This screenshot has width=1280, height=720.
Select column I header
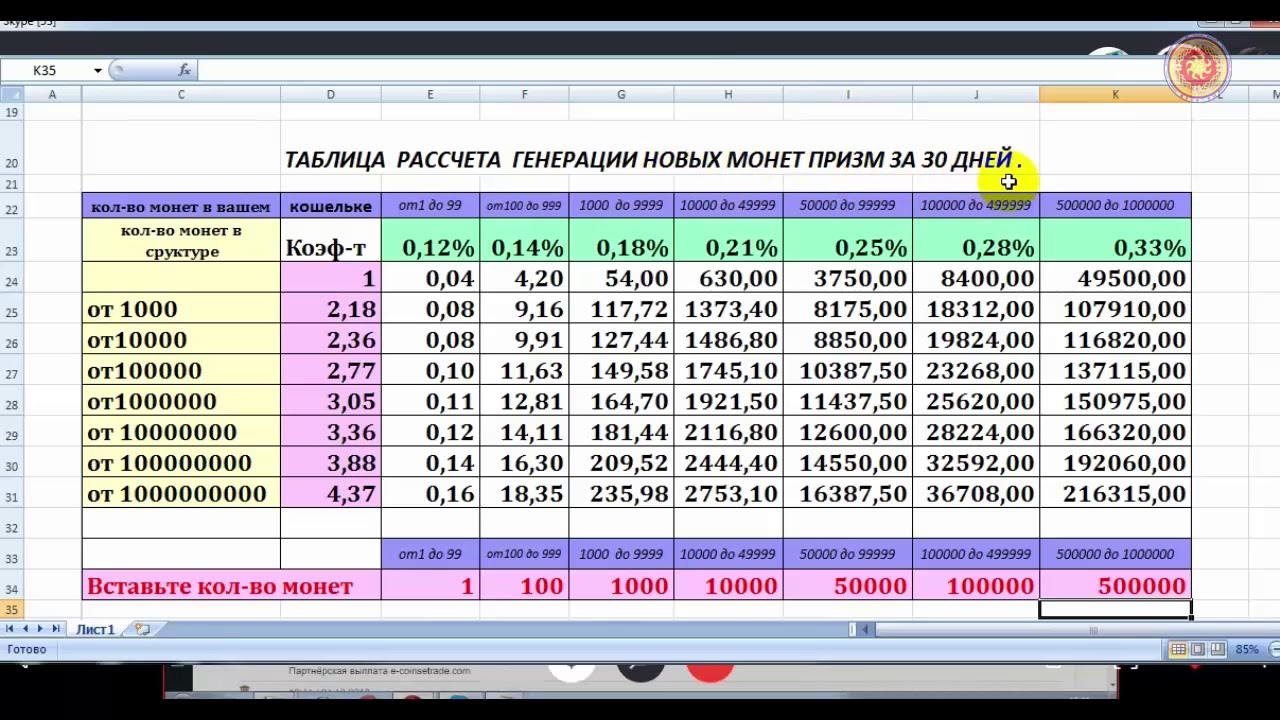pyautogui.click(x=848, y=94)
